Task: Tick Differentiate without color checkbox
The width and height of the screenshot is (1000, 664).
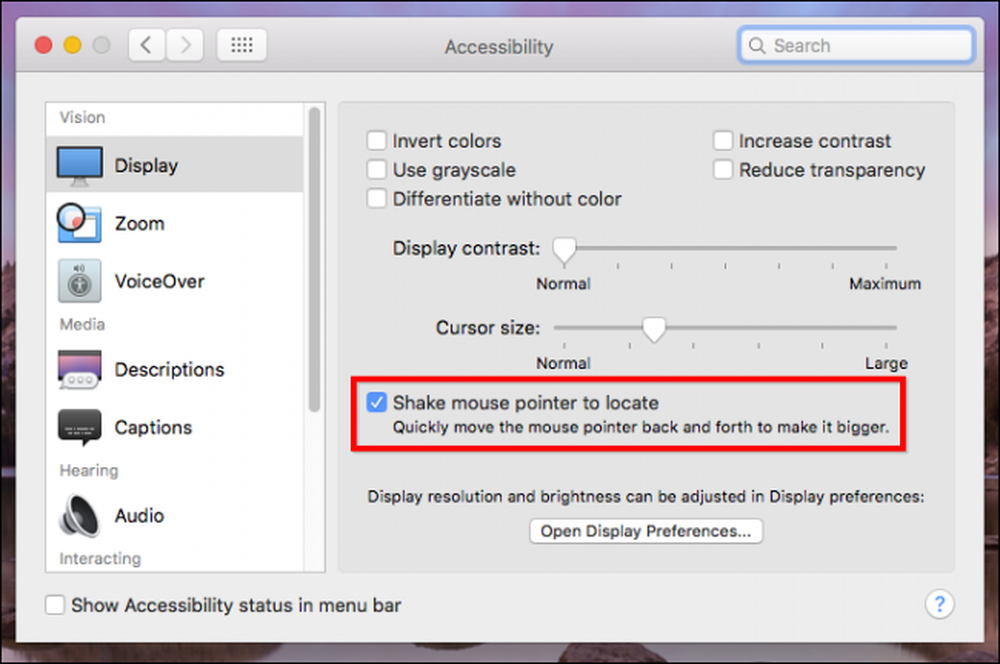Action: [x=376, y=198]
